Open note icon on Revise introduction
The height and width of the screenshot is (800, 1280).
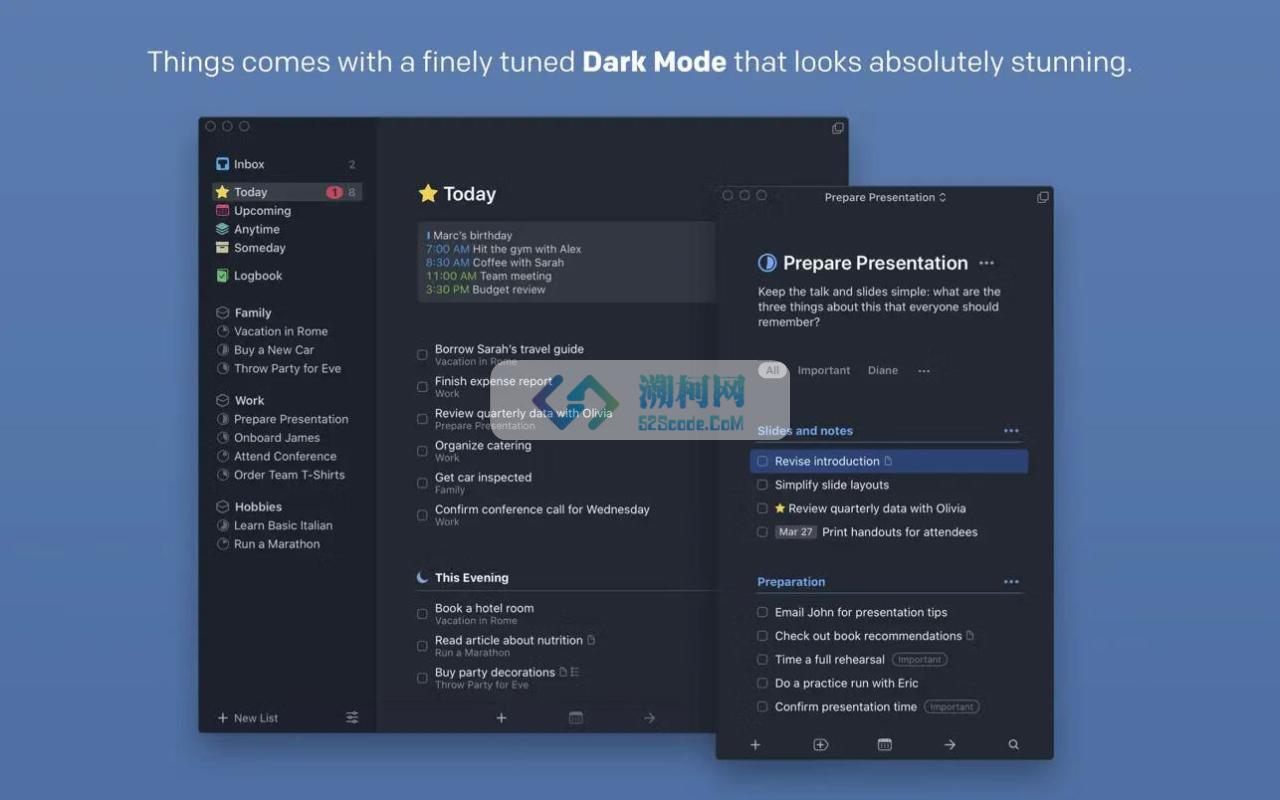888,461
